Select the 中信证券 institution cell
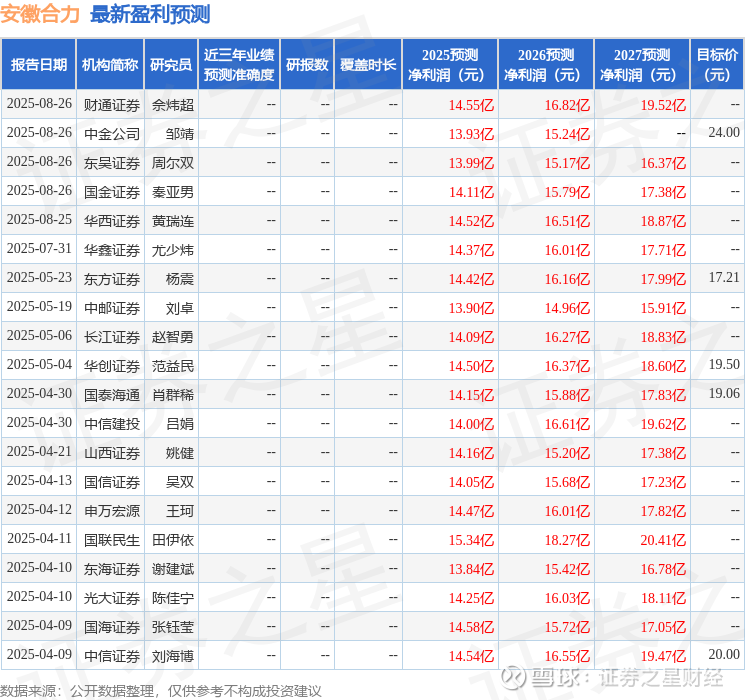 coord(112,656)
